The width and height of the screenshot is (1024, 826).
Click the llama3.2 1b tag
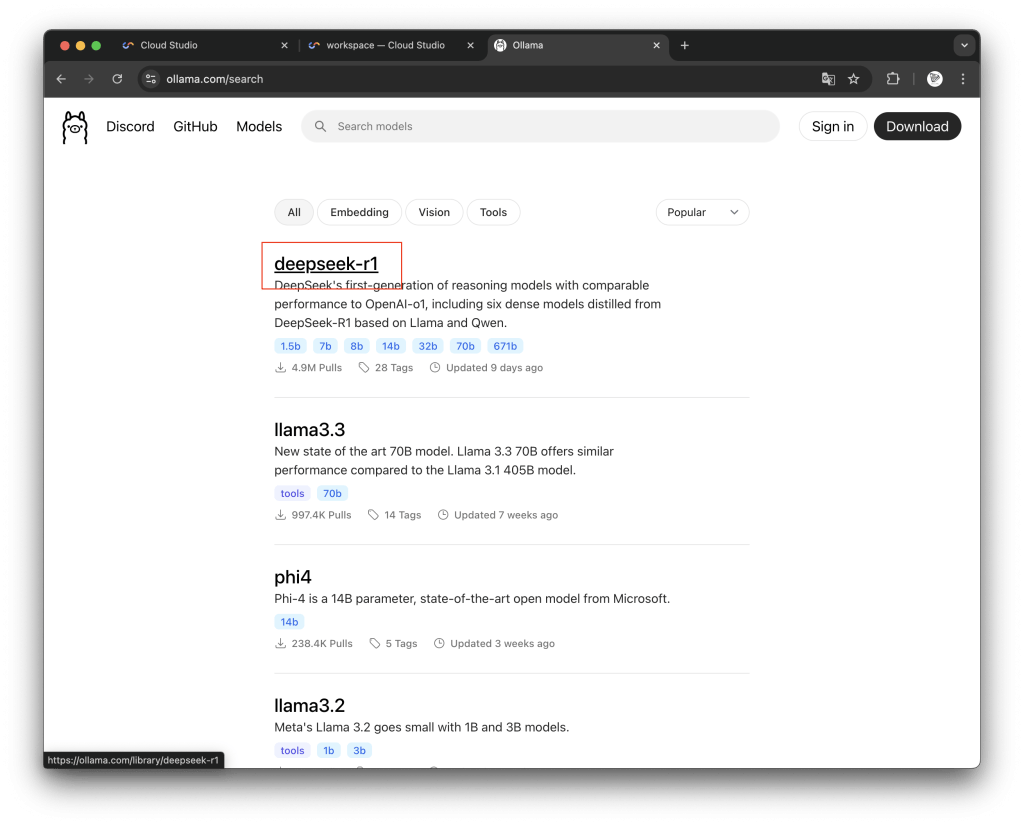tap(328, 751)
